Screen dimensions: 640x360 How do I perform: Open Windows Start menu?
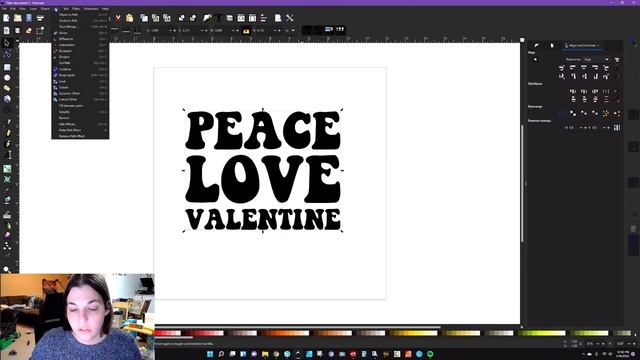(x=210, y=354)
